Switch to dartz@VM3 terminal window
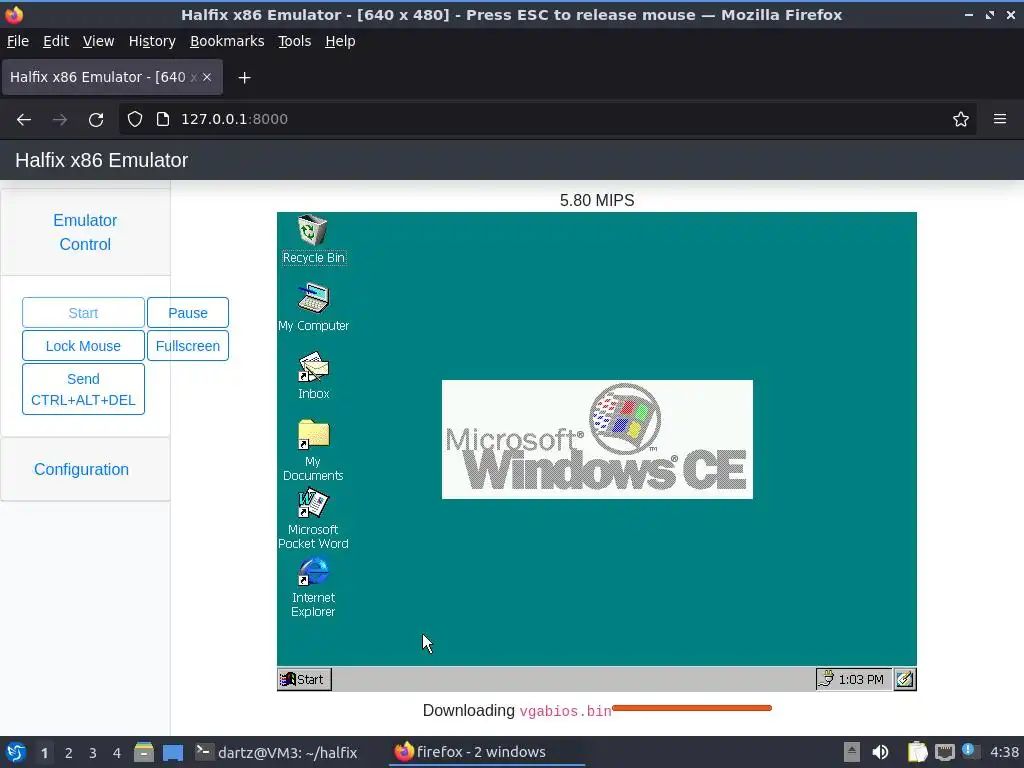The image size is (1024, 768). [x=276, y=752]
